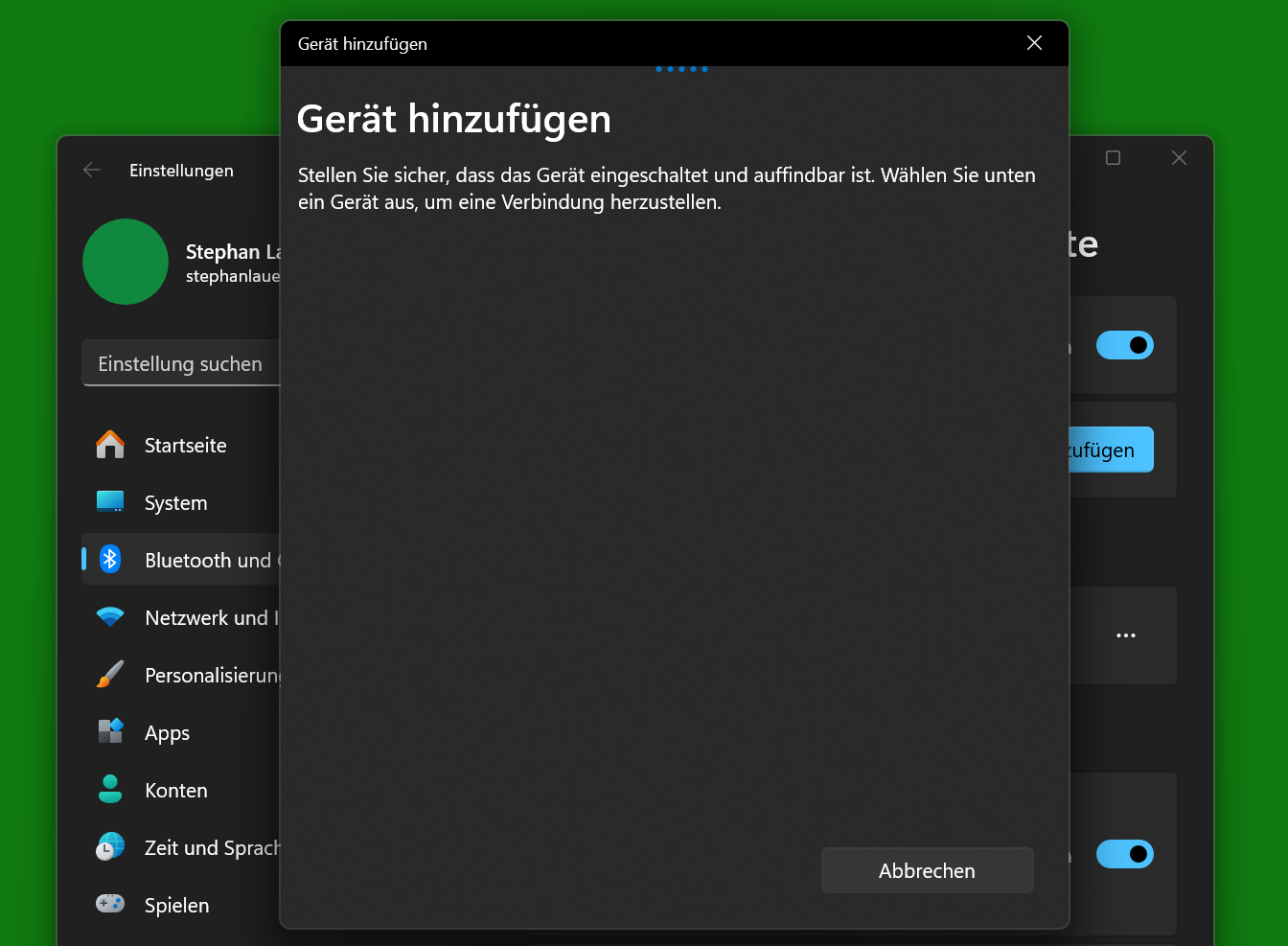Click the Wi-Fi network icon
The image size is (1288, 946).
(x=110, y=617)
